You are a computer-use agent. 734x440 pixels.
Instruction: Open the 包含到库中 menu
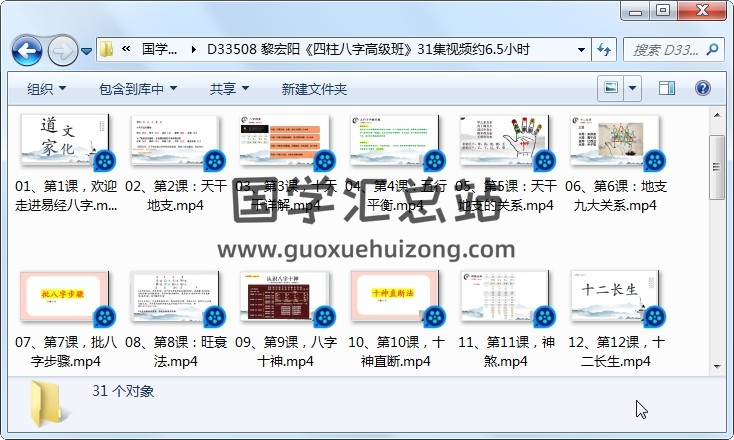[x=138, y=88]
